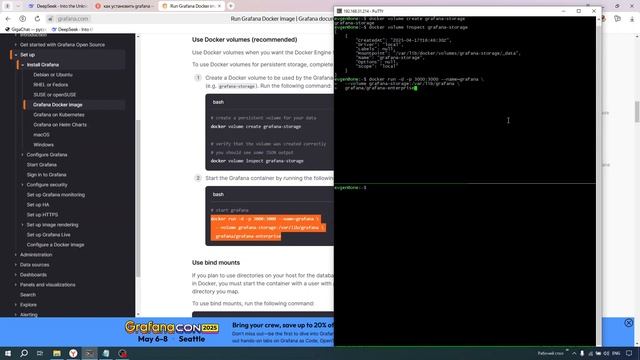Open the 'macOS' install page
Screen dimensions: 640x360
point(41,135)
